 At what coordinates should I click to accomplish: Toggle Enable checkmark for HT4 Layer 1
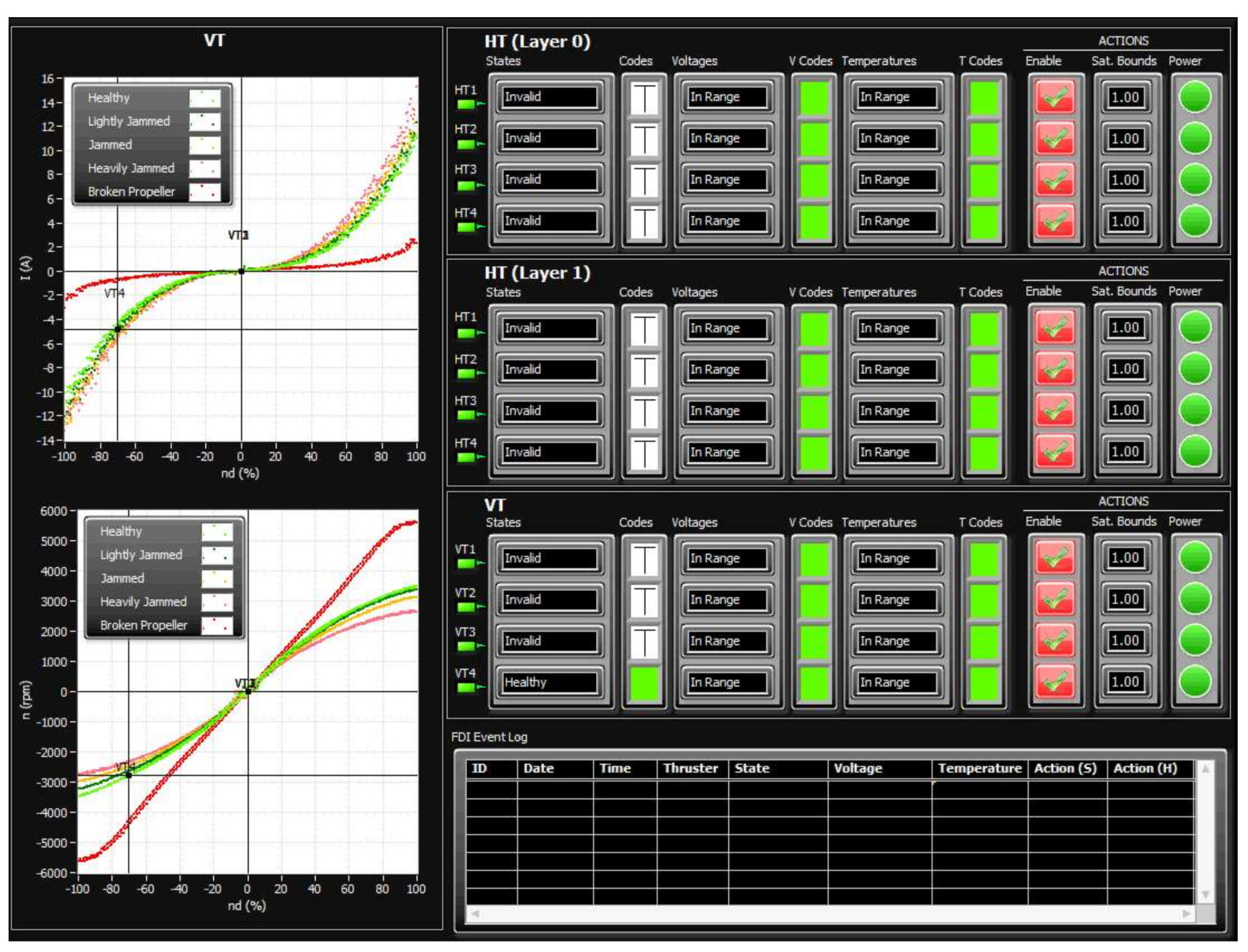[1055, 452]
